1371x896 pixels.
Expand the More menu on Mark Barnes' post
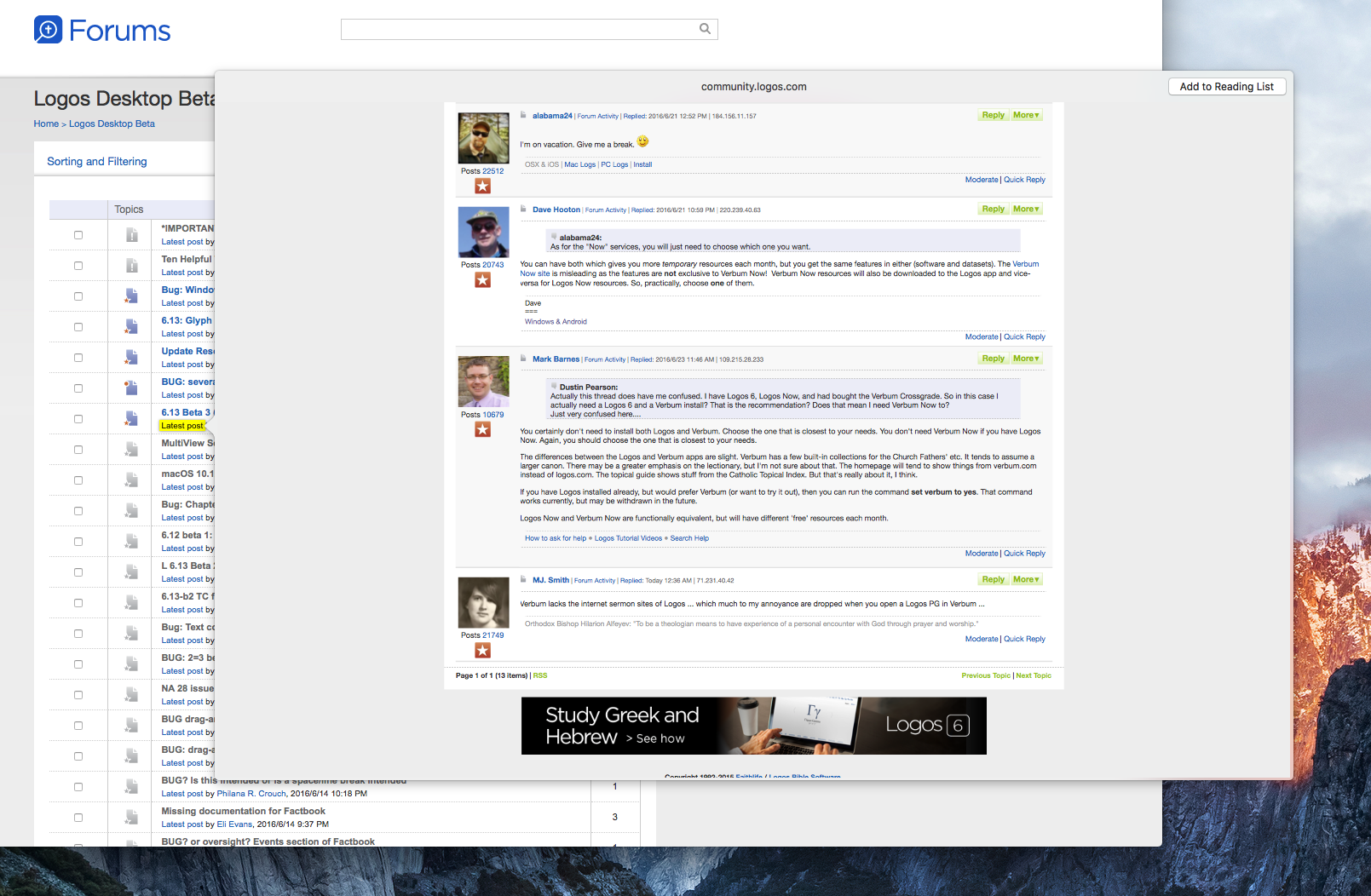coord(1026,359)
